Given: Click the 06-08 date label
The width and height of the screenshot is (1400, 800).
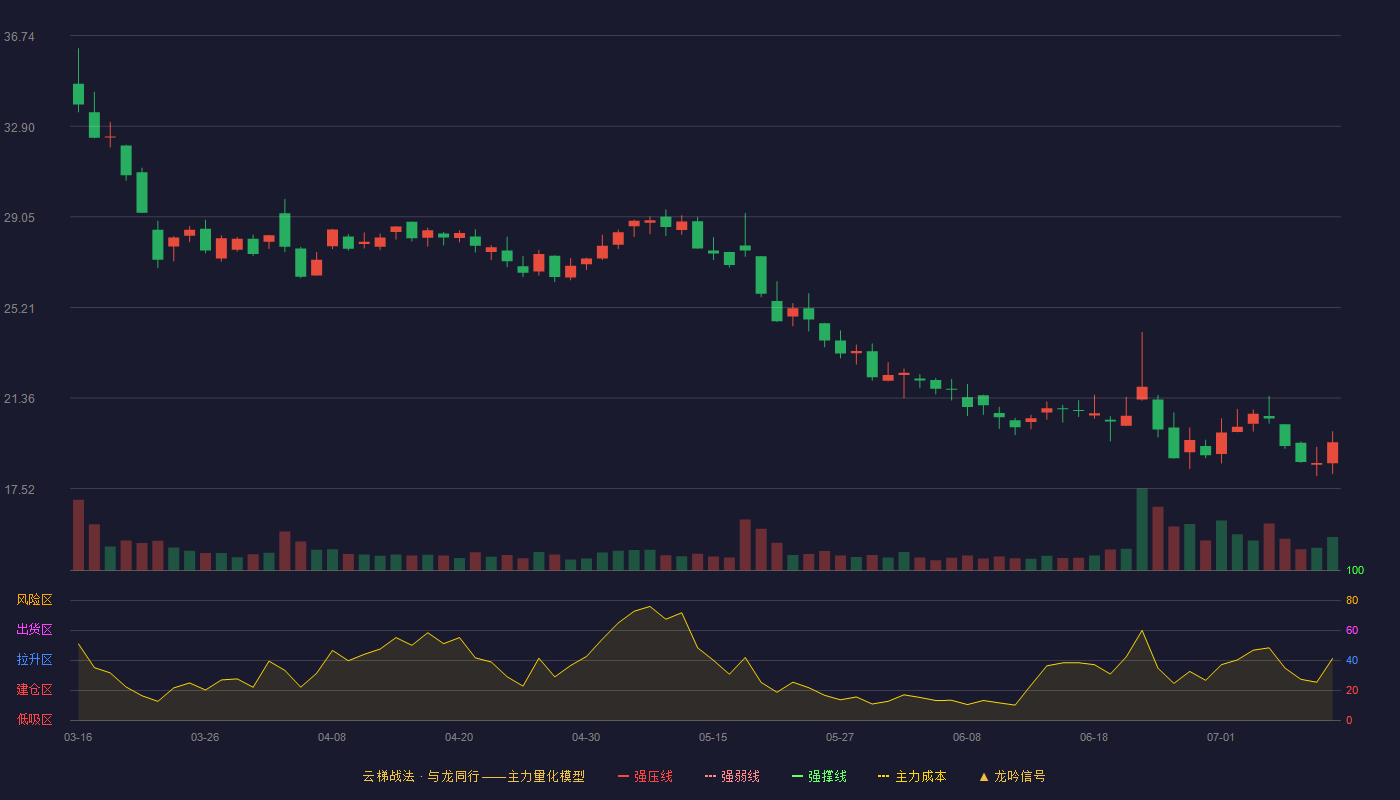Looking at the screenshot, I should 967,737.
